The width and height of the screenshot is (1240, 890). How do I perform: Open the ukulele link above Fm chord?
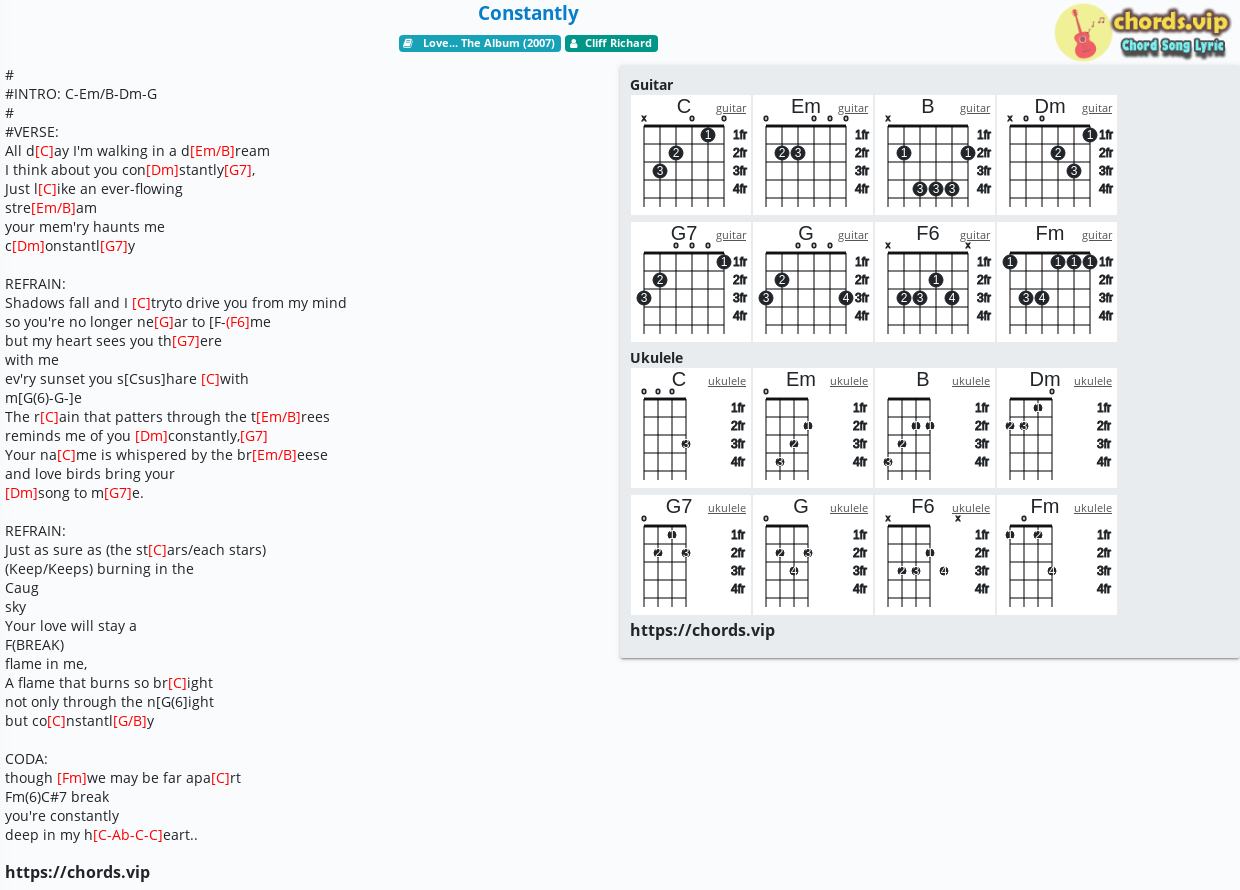coord(1093,508)
